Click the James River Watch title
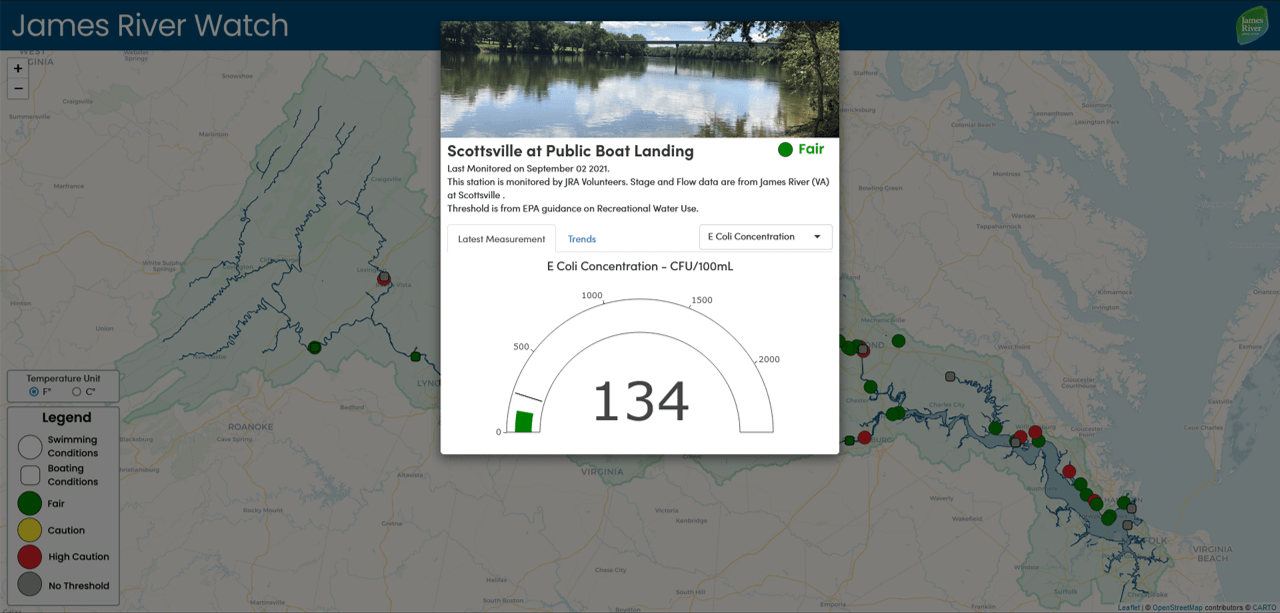This screenshot has width=1280, height=613. [x=150, y=25]
